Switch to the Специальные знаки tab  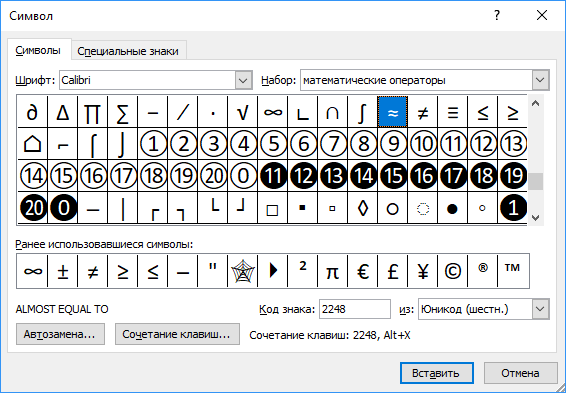(128, 51)
